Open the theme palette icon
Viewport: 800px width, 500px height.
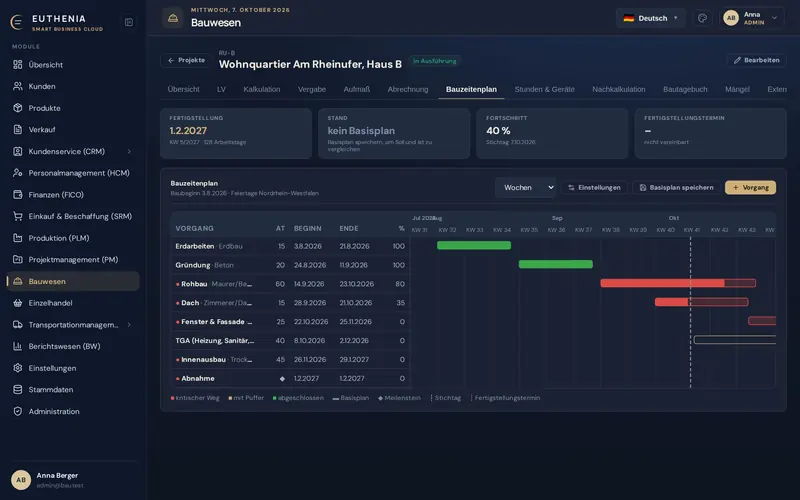pyautogui.click(x=702, y=18)
